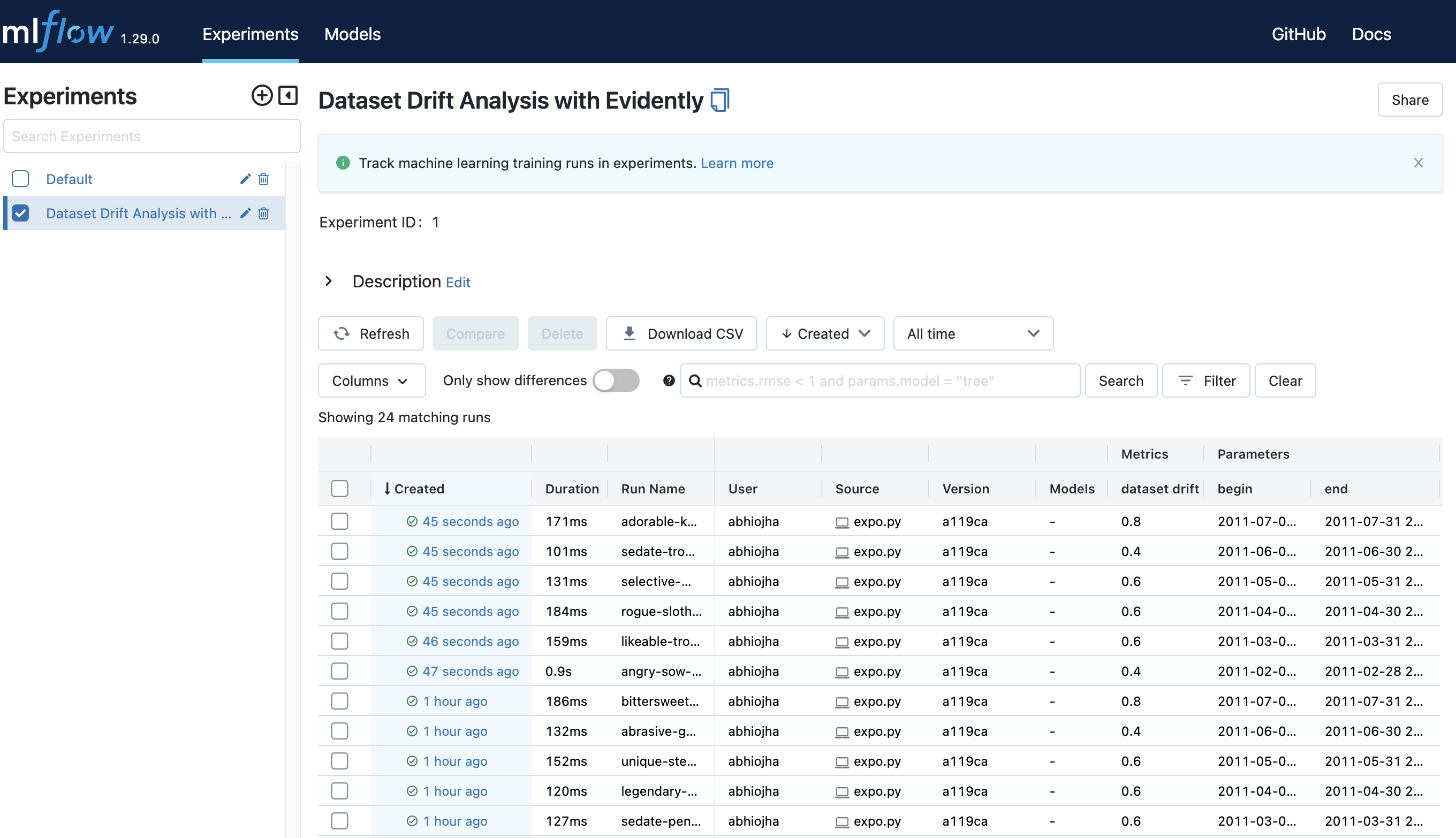Open the Learn more link
This screenshot has height=838, width=1456.
(x=737, y=163)
